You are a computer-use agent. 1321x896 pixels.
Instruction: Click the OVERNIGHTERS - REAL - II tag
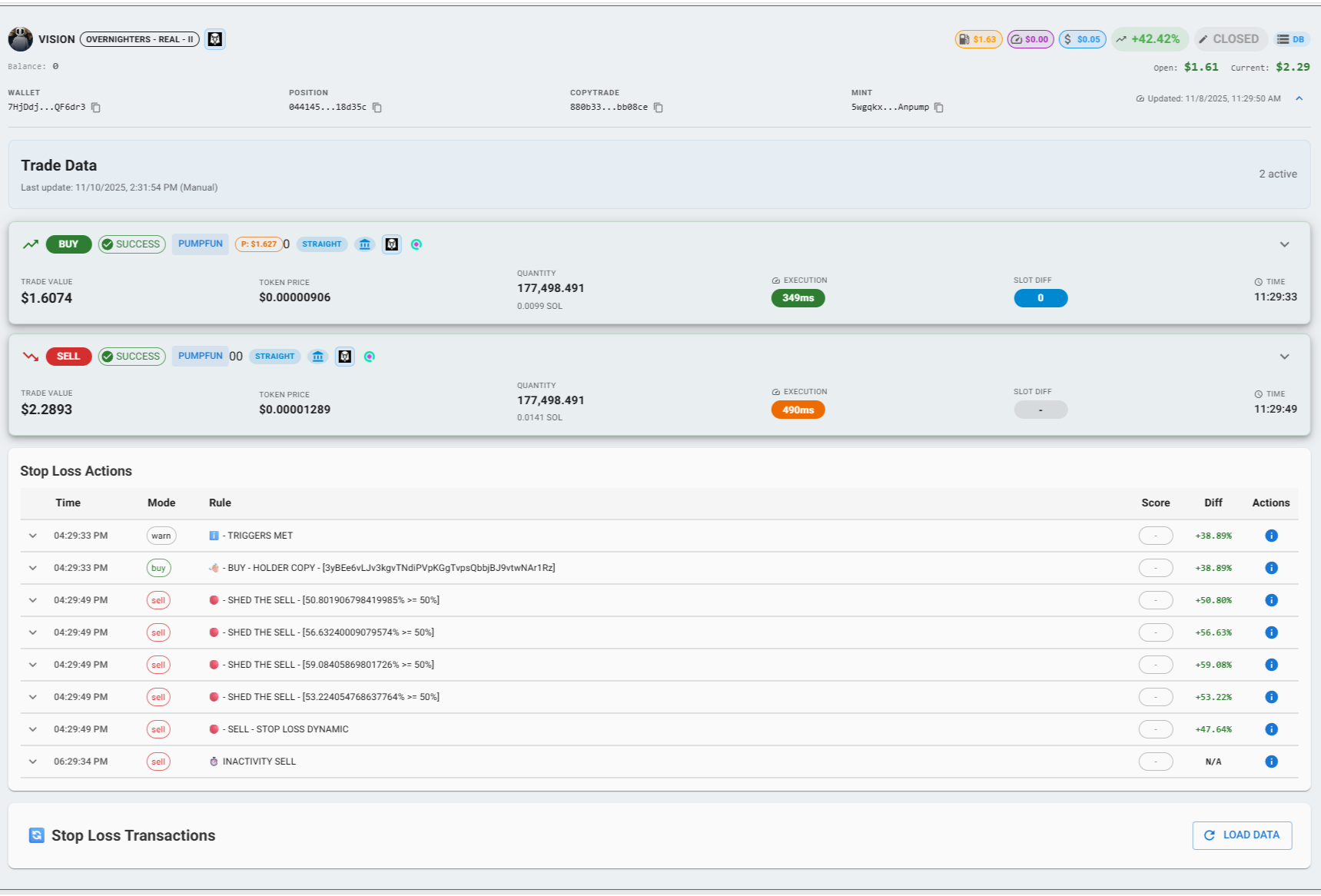coord(139,39)
